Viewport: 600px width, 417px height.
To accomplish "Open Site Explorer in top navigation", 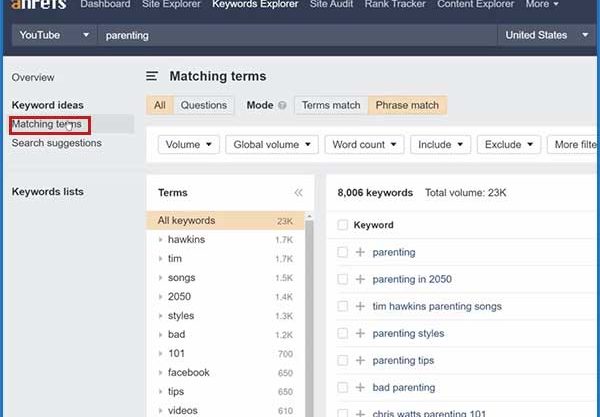I will tap(171, 4).
